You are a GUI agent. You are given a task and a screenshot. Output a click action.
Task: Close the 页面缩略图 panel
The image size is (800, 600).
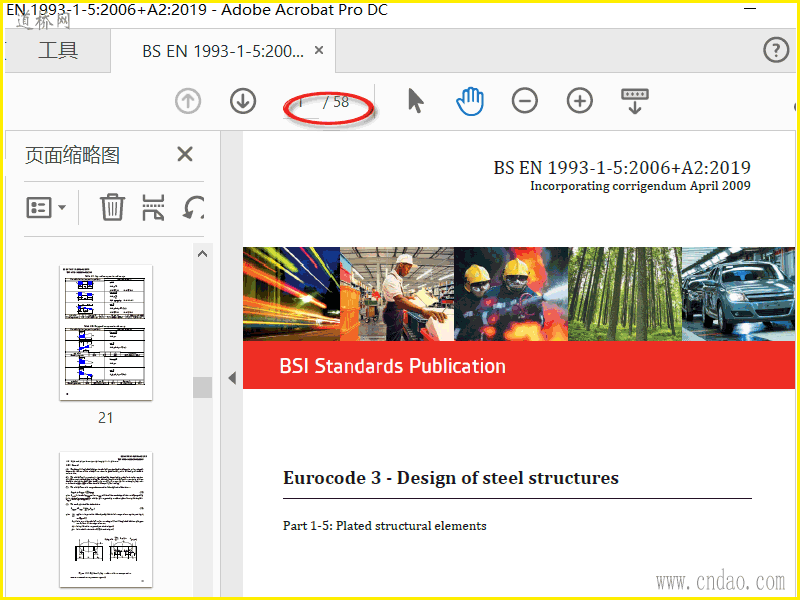[185, 154]
